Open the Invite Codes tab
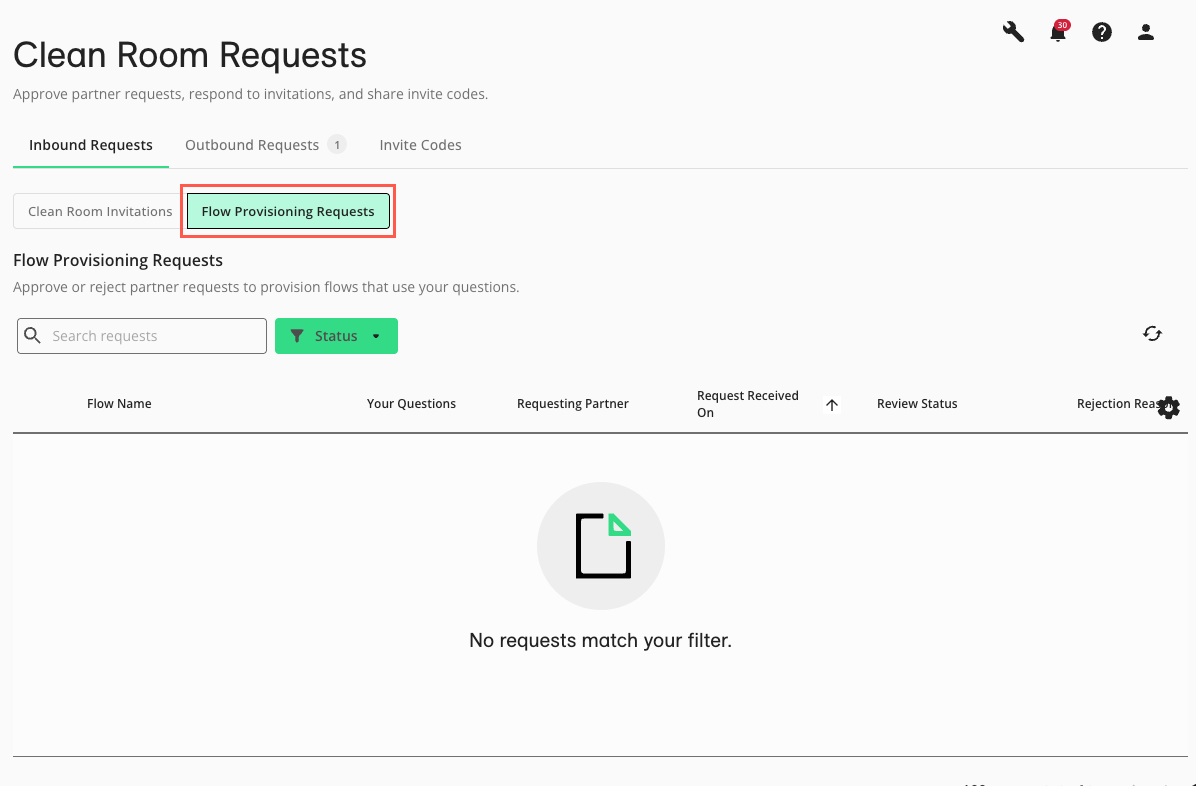Viewport: 1196px width, 786px height. (x=420, y=145)
